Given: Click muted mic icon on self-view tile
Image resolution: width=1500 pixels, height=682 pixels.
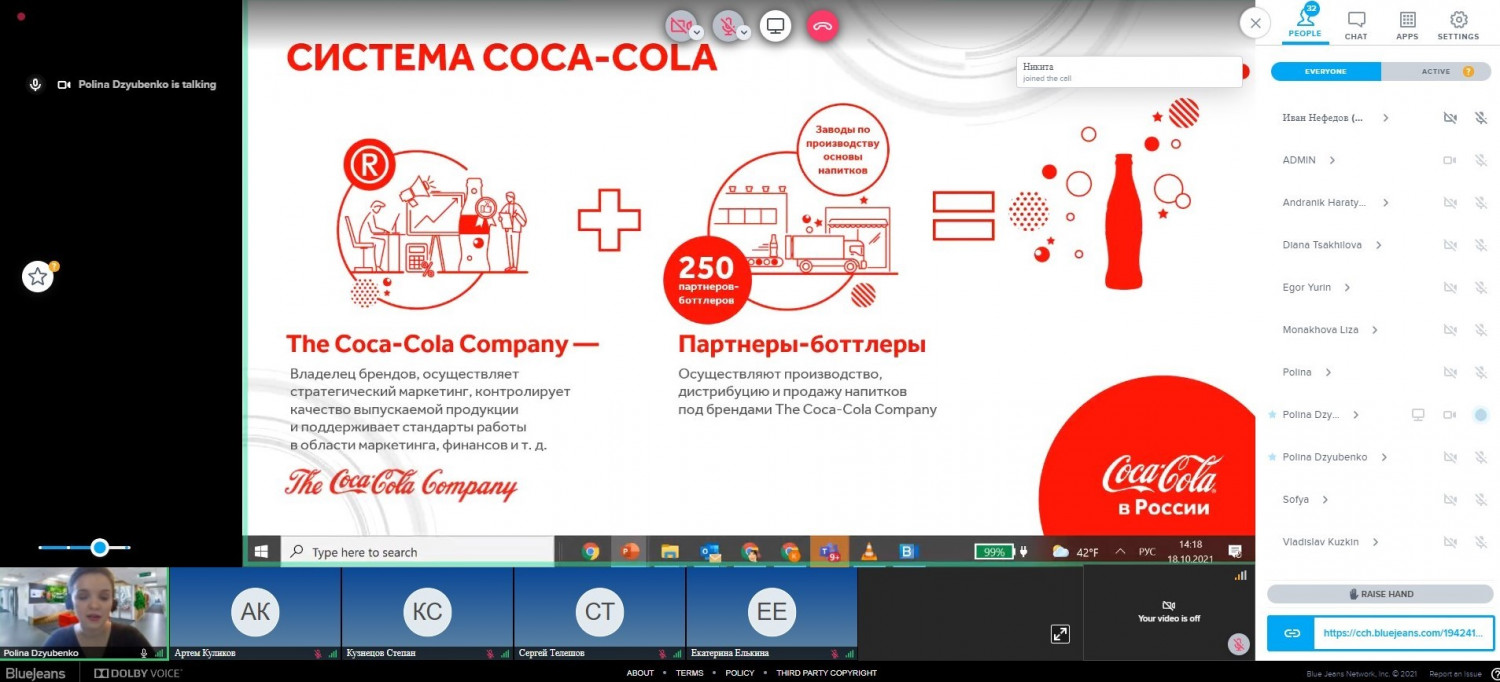Looking at the screenshot, I should [x=1238, y=644].
